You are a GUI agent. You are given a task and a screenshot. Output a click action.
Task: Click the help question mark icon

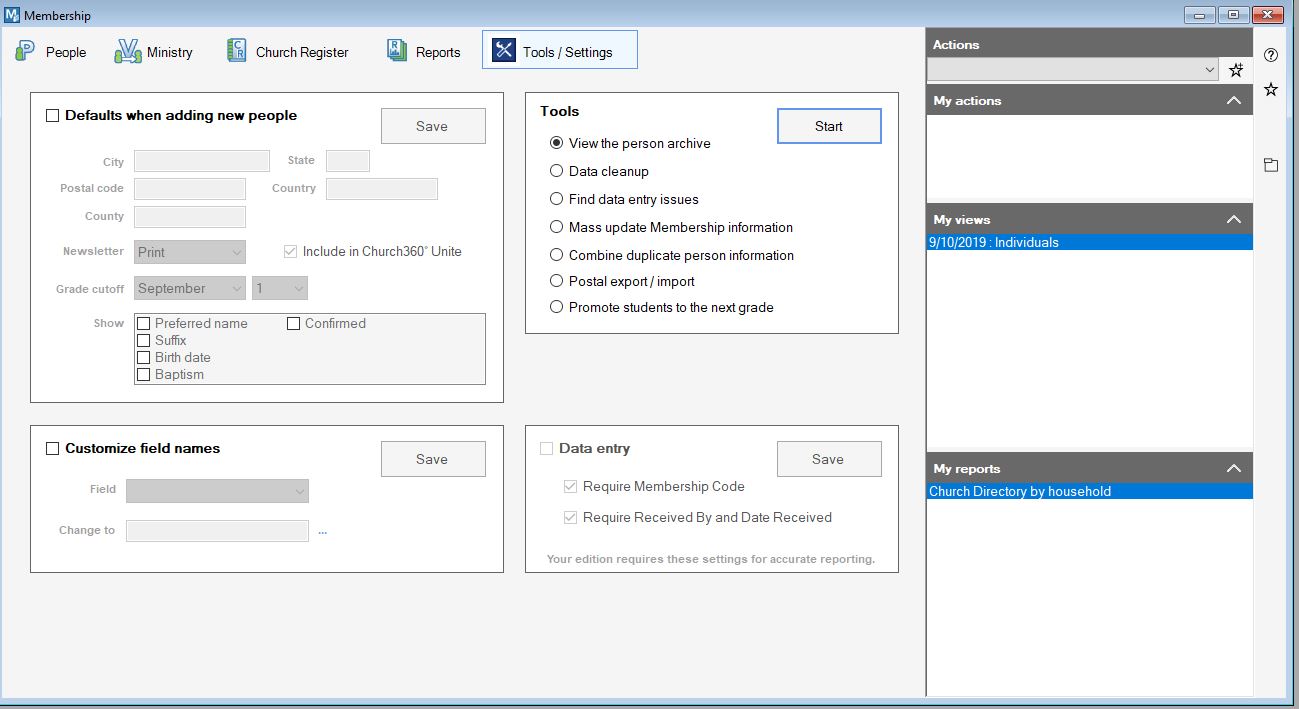(x=1271, y=55)
